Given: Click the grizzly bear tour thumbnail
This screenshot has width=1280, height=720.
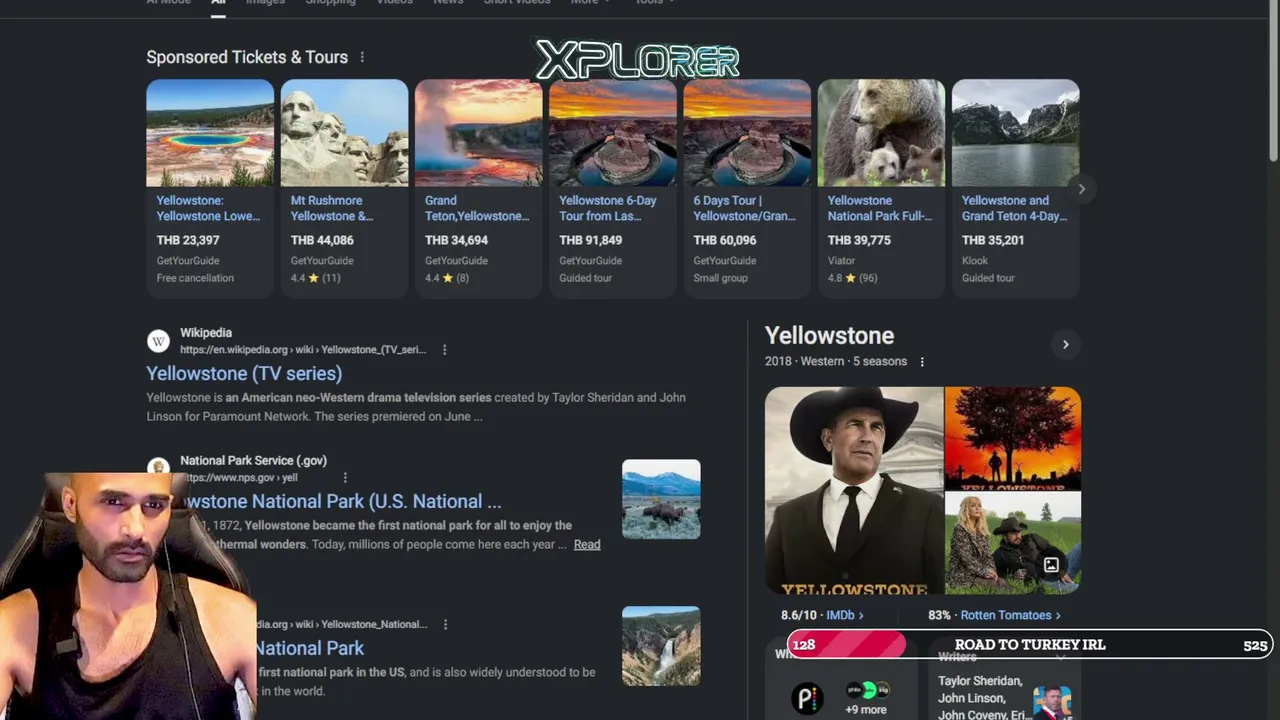Looking at the screenshot, I should (x=881, y=133).
